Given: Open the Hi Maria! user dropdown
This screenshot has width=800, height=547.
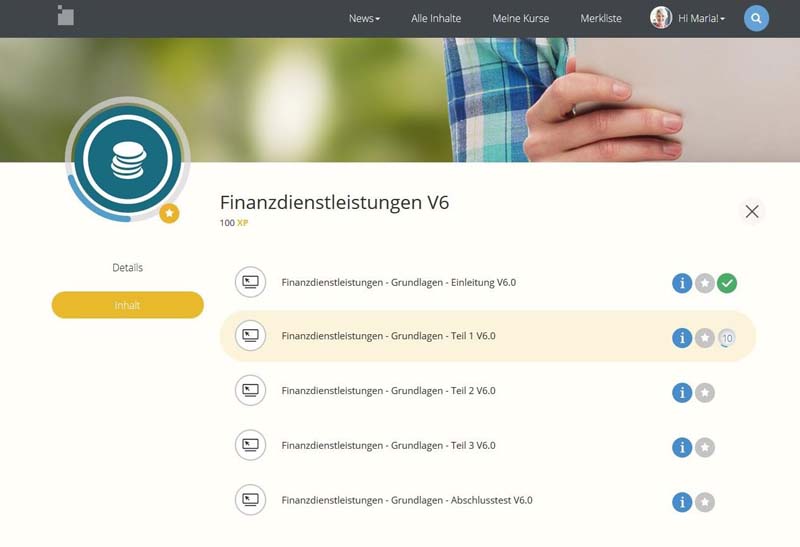Looking at the screenshot, I should pyautogui.click(x=701, y=18).
